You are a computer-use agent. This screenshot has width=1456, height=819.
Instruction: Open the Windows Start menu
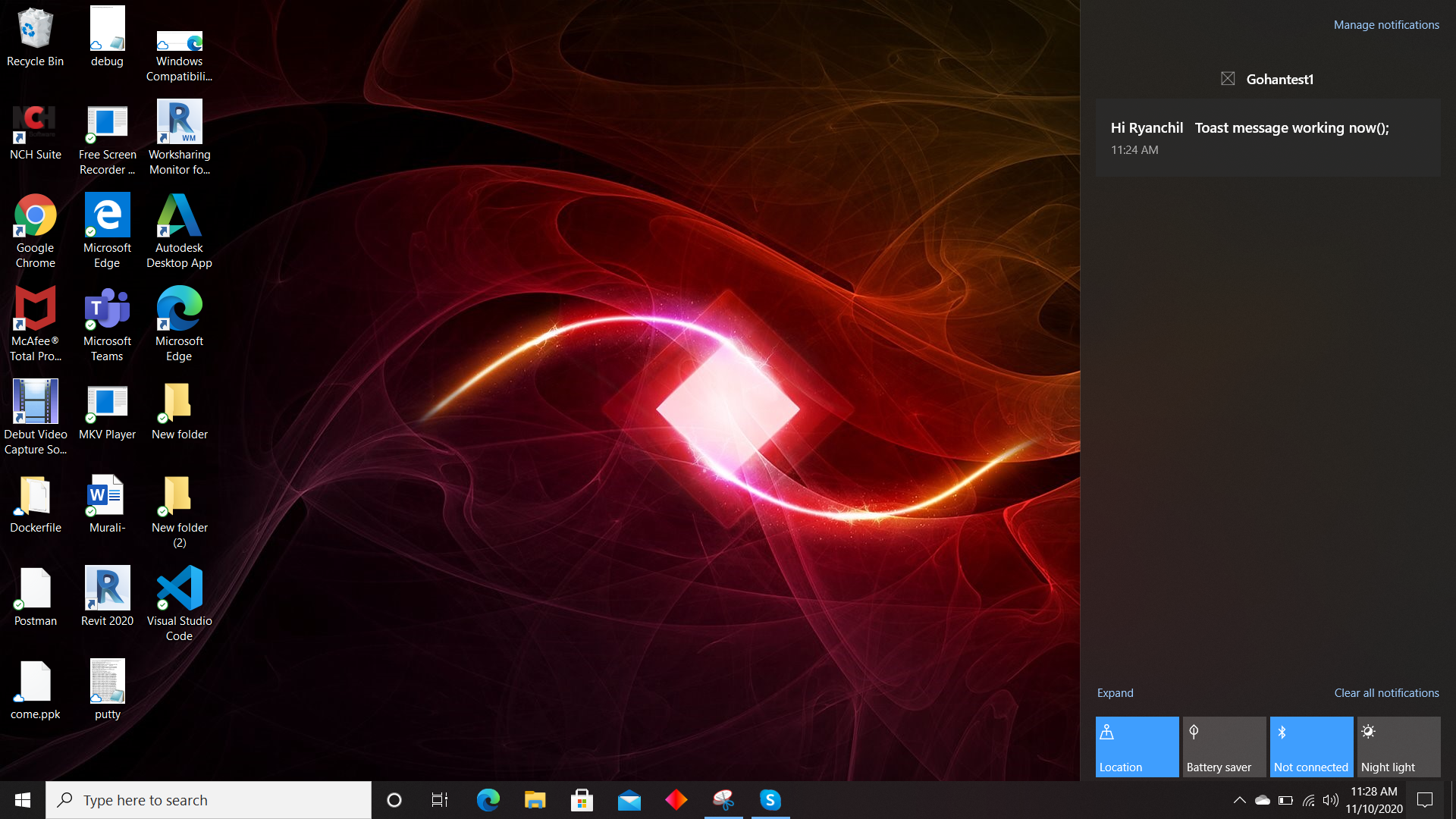[23, 800]
